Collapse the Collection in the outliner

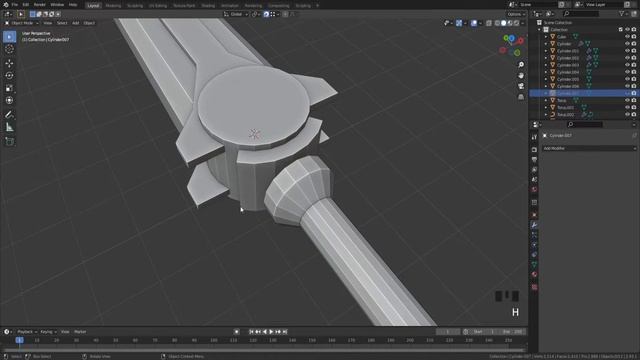(539, 30)
